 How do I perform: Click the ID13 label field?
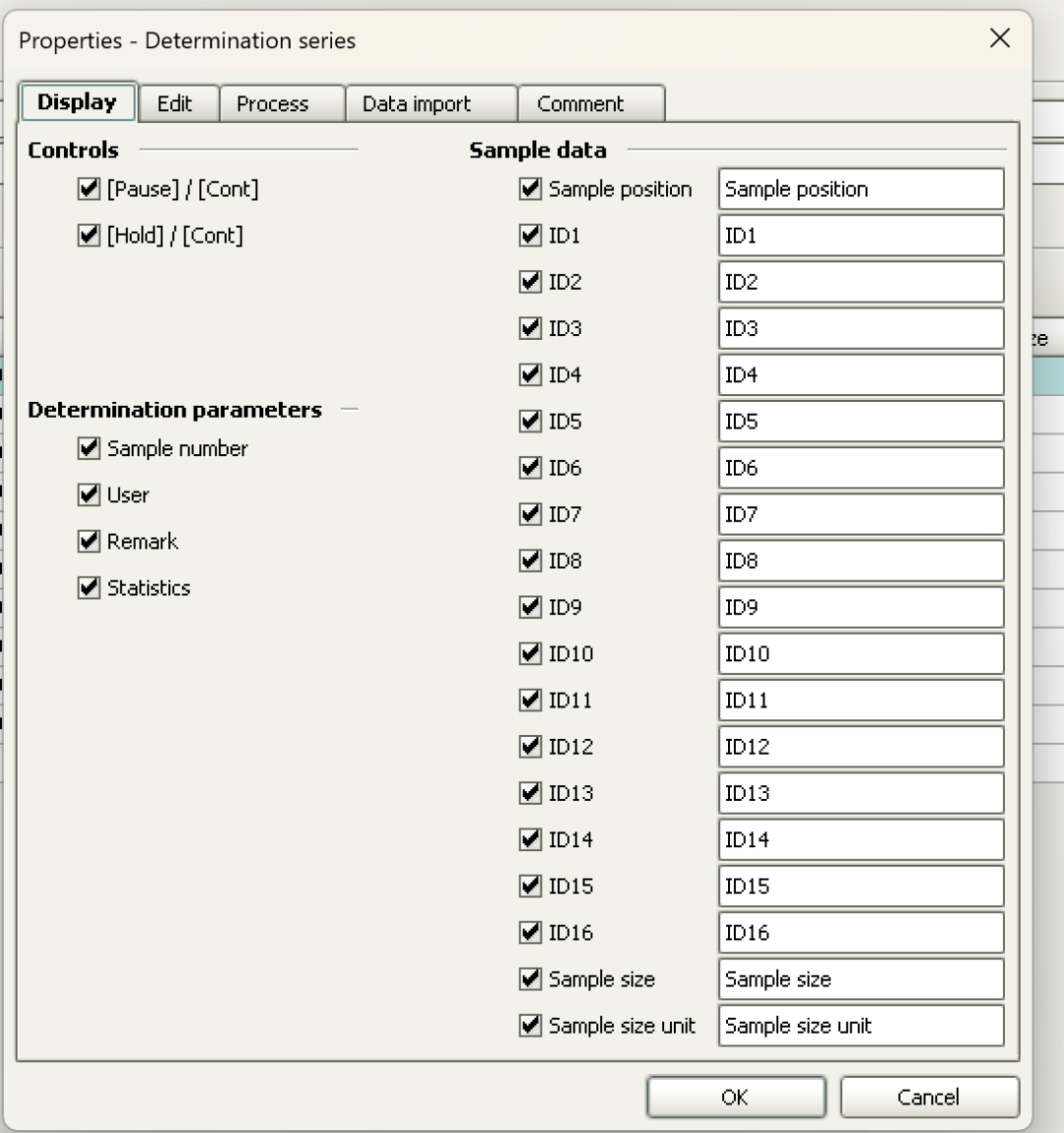click(861, 793)
